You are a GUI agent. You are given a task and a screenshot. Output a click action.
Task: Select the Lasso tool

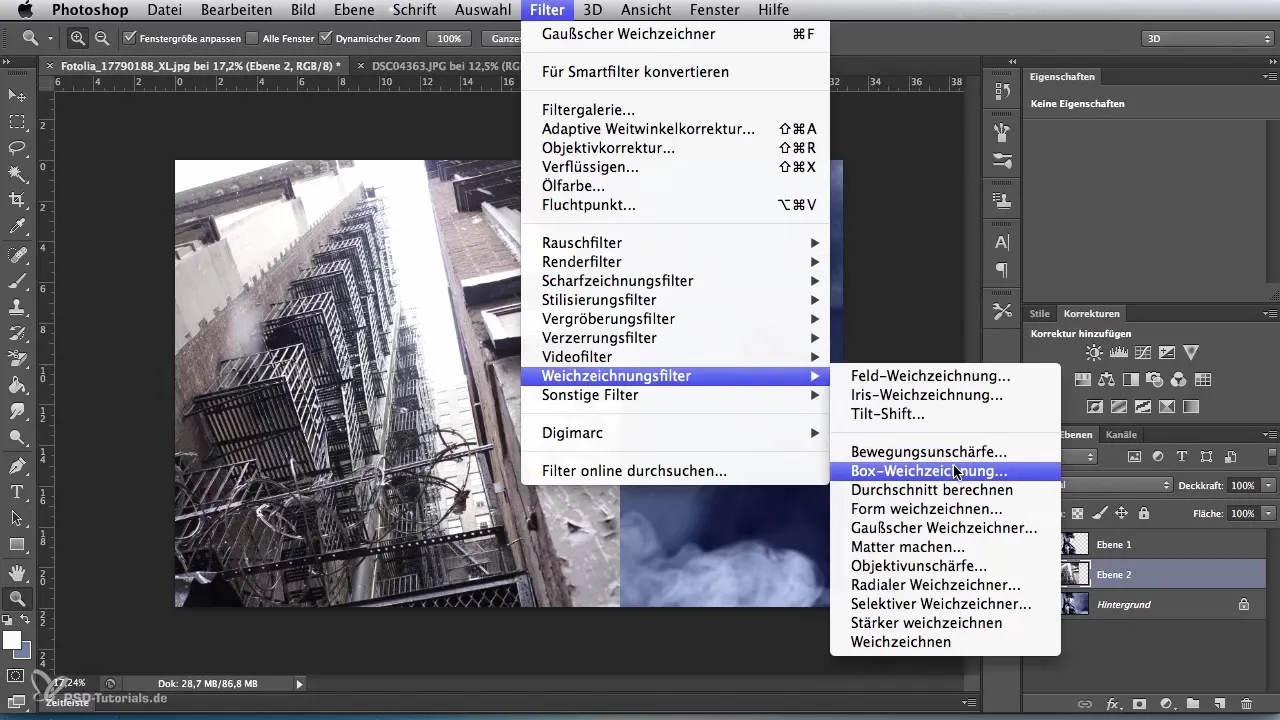coord(17,148)
